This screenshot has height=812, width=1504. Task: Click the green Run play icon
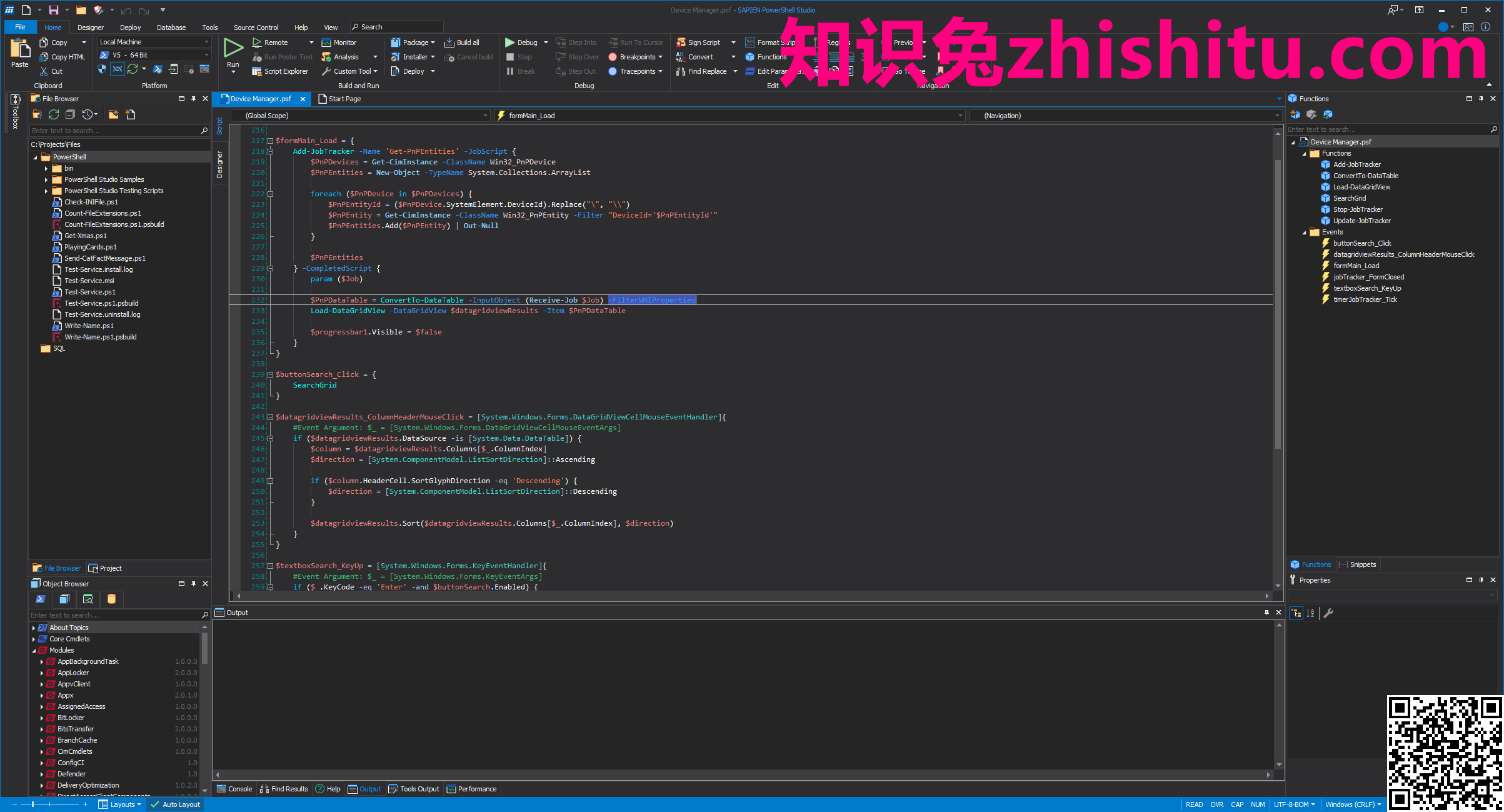233,48
